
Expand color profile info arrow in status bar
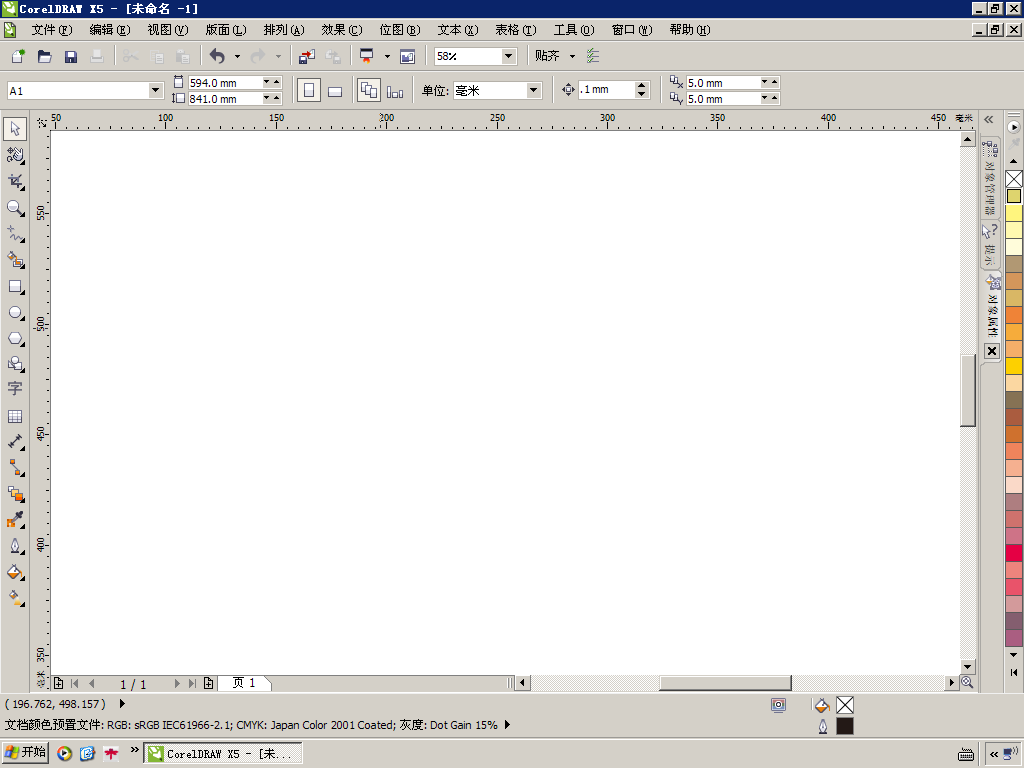[x=507, y=725]
